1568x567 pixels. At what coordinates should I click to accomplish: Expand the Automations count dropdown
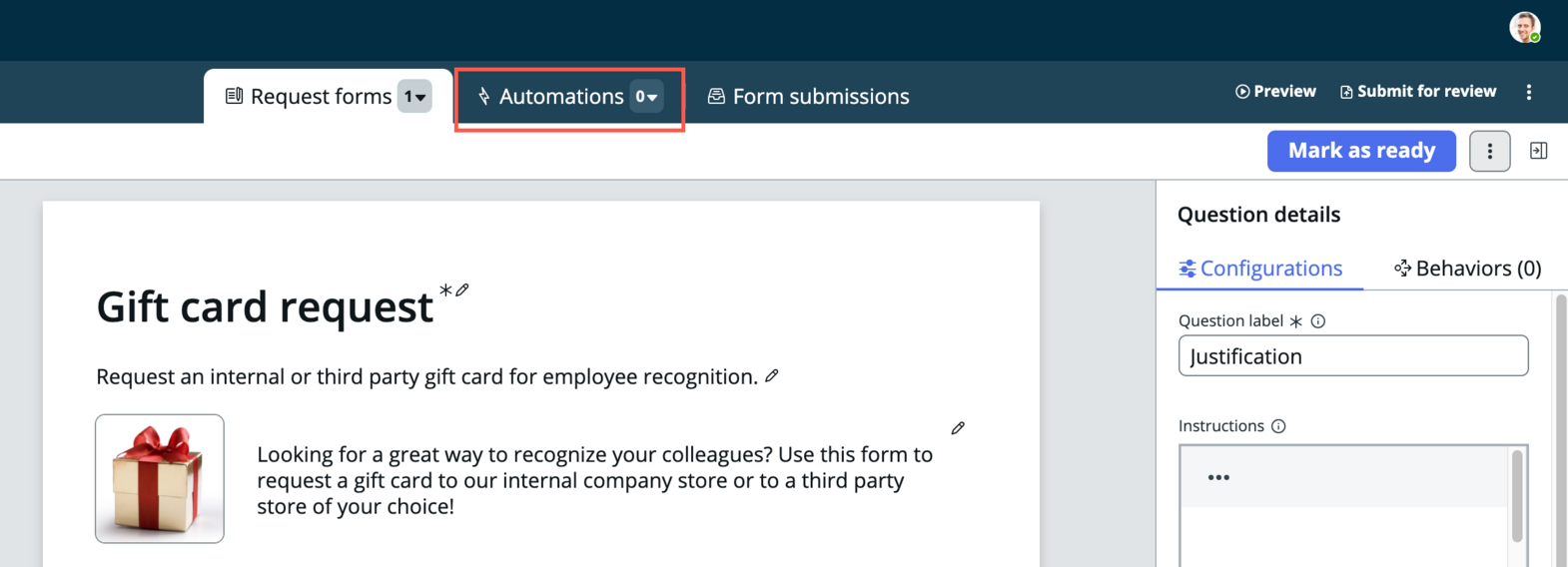click(646, 97)
